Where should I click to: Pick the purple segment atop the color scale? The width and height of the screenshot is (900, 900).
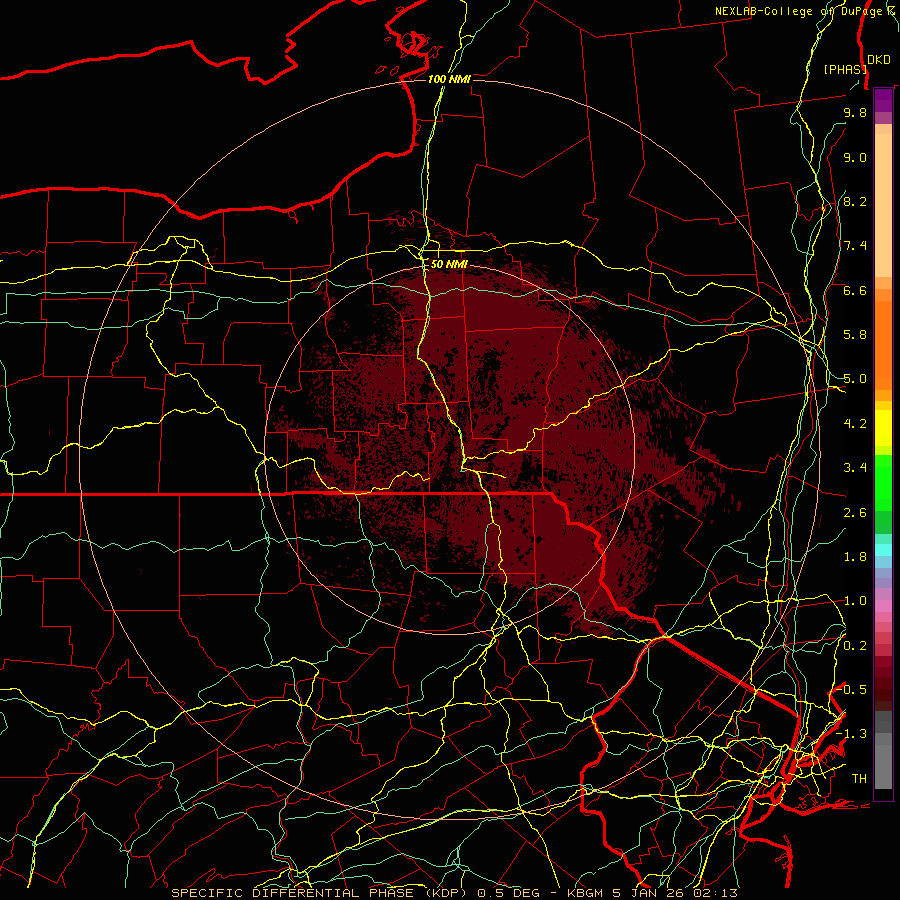883,100
